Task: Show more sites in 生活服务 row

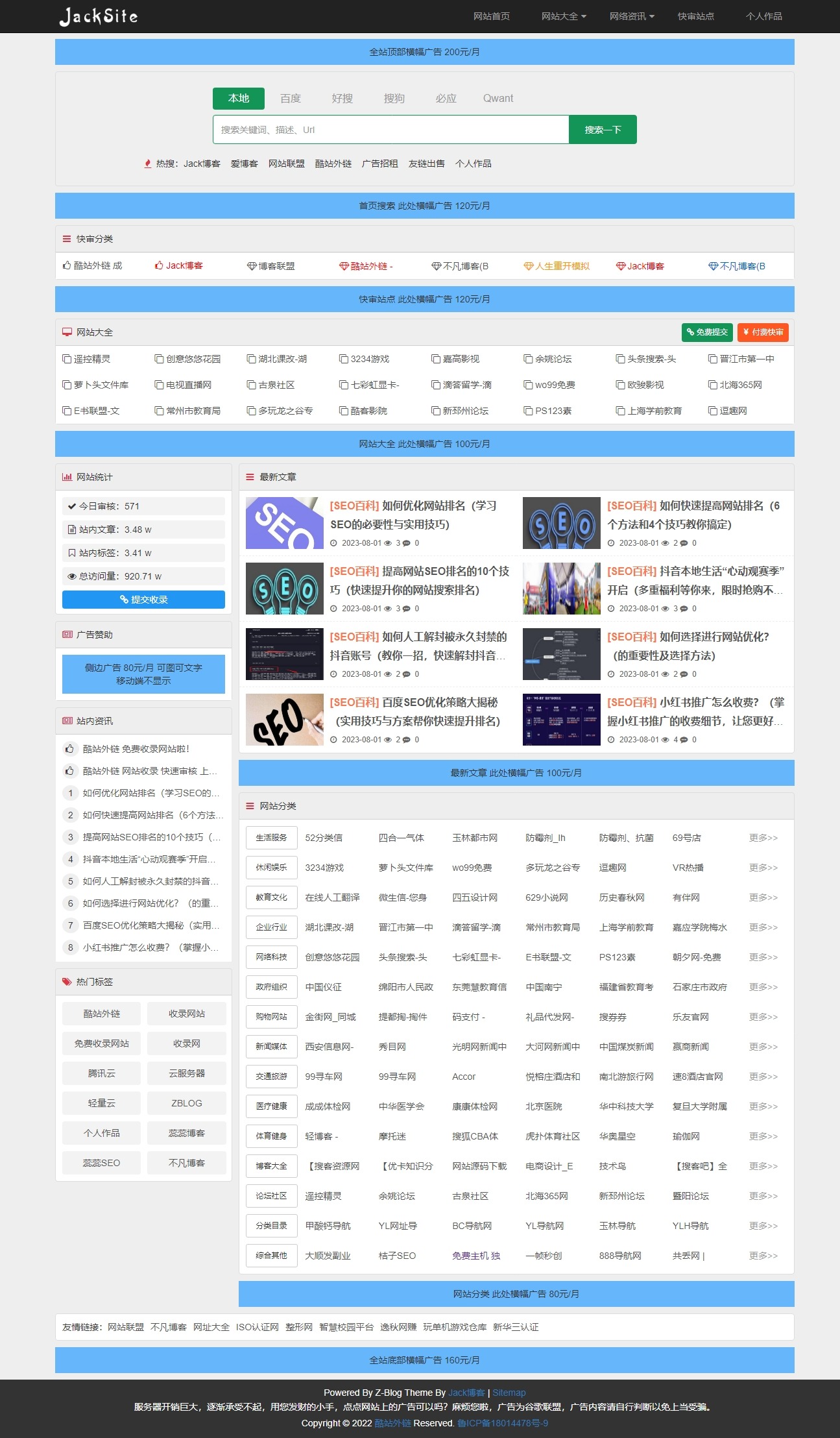Action: (x=763, y=838)
